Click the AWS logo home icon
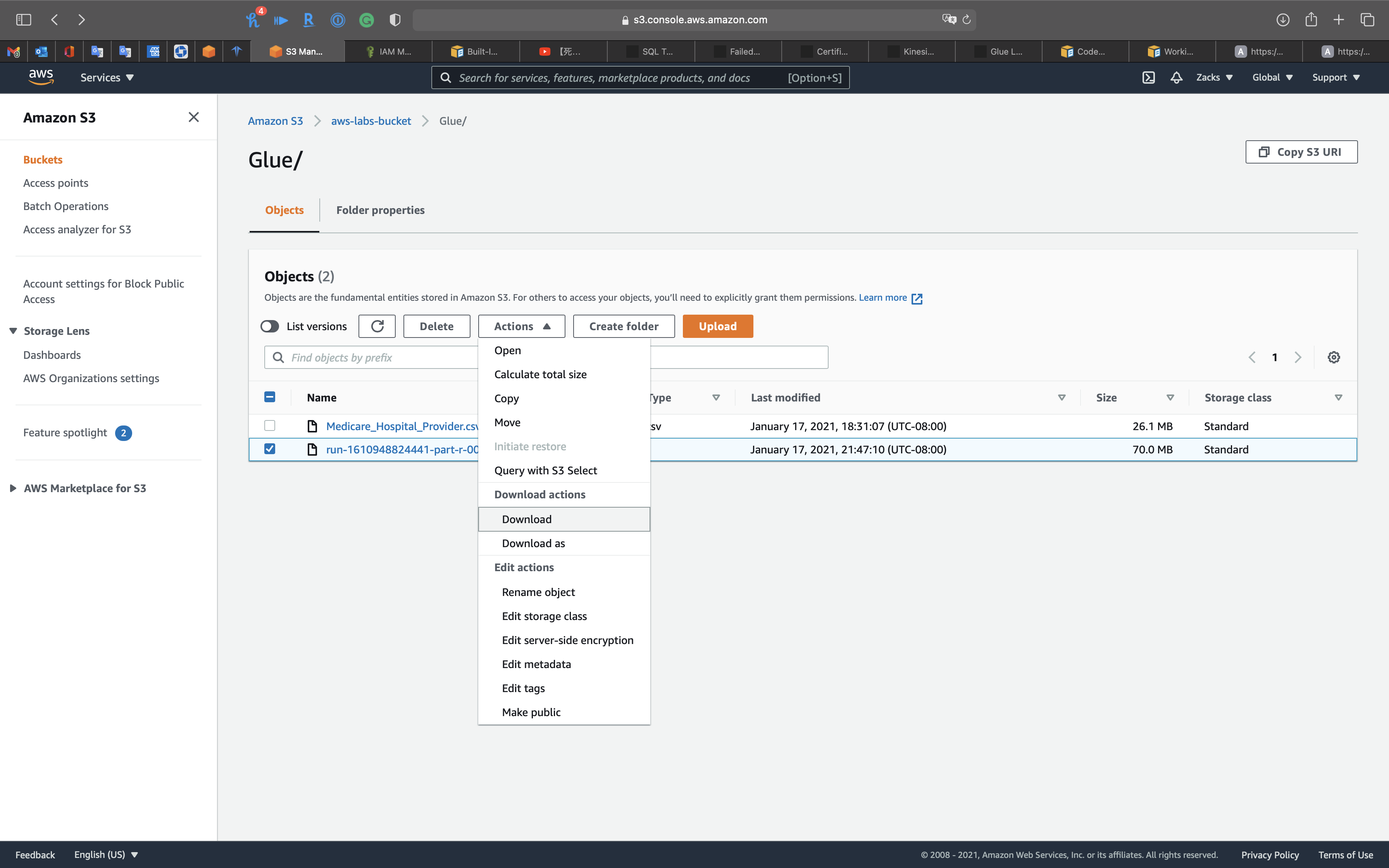Screen dimensions: 1389x868 tap(41, 77)
